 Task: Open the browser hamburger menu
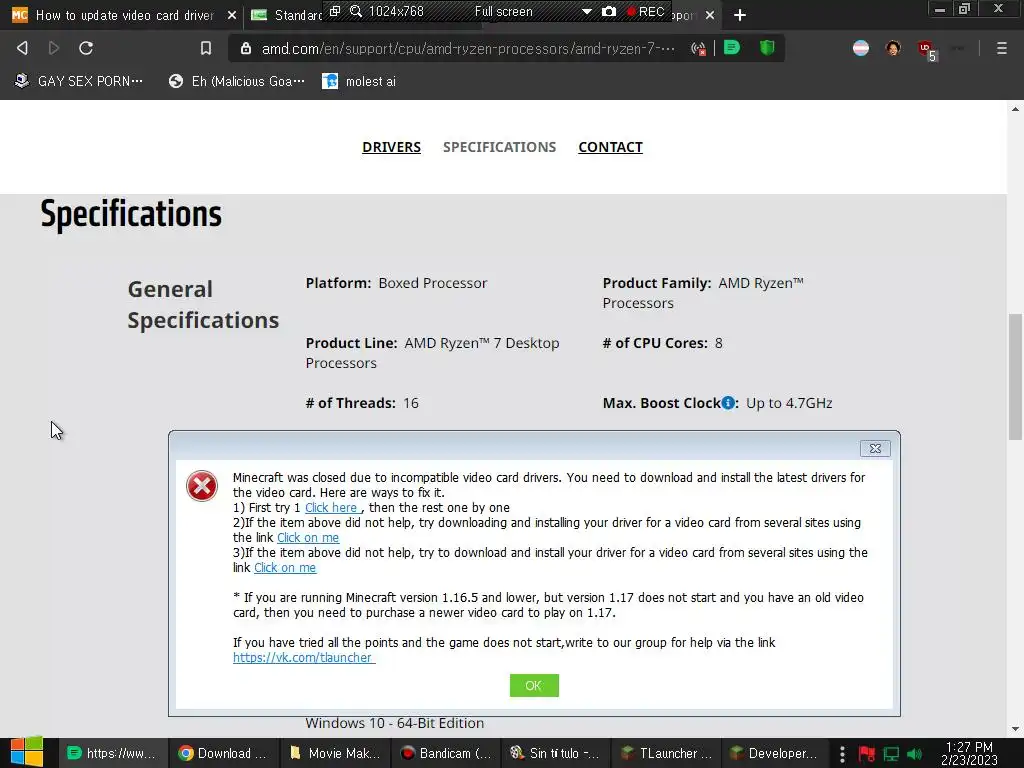pyautogui.click(x=1001, y=48)
